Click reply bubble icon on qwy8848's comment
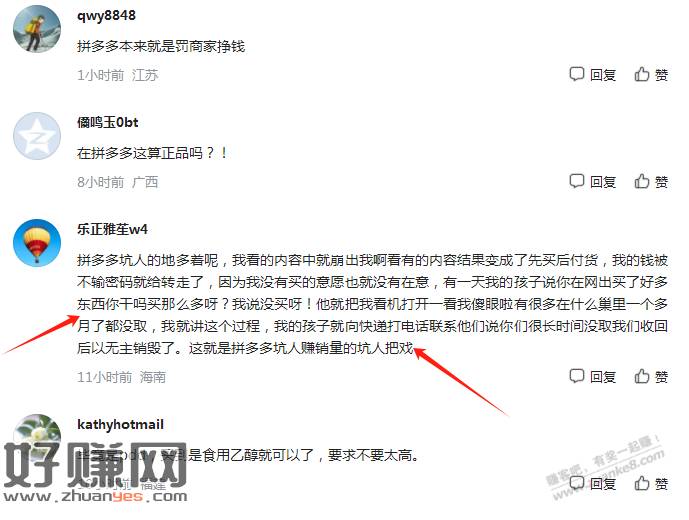 (x=577, y=74)
